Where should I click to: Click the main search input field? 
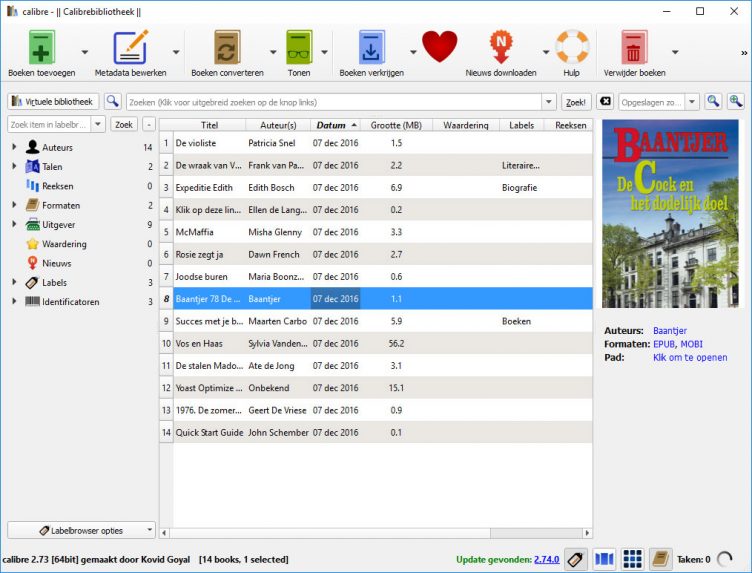point(334,102)
